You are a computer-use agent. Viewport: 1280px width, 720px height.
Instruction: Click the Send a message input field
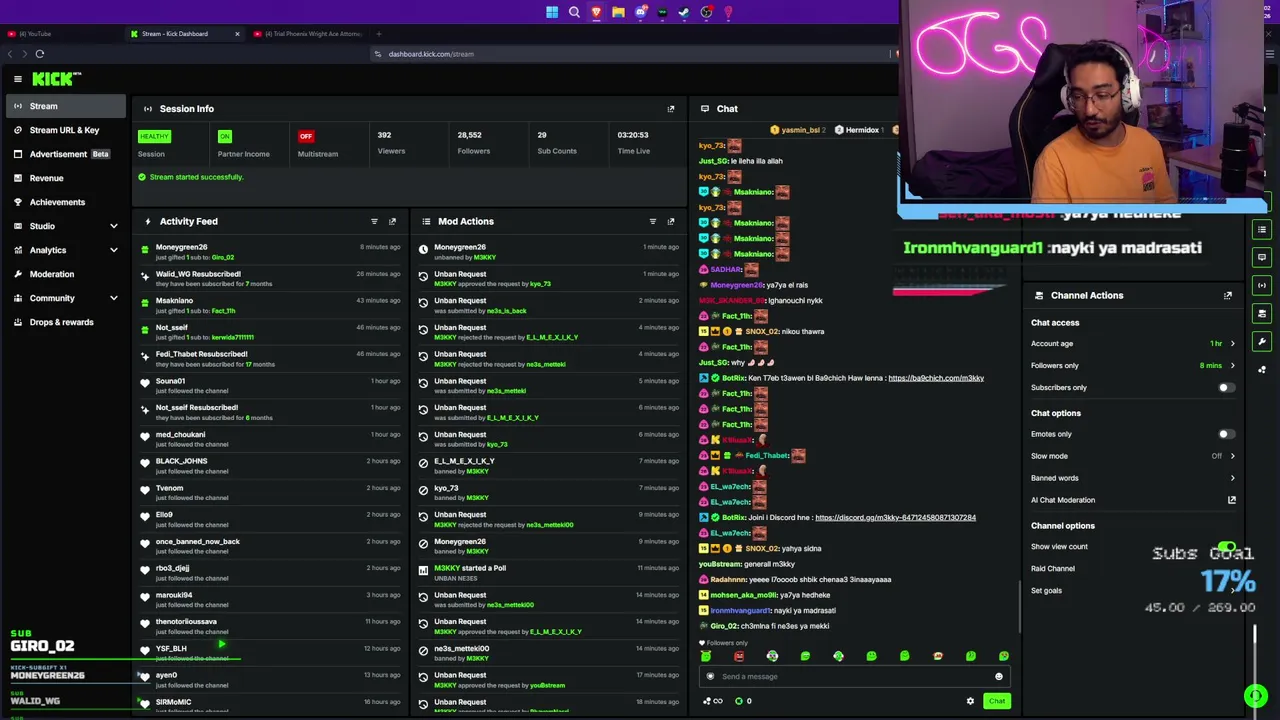(x=855, y=677)
